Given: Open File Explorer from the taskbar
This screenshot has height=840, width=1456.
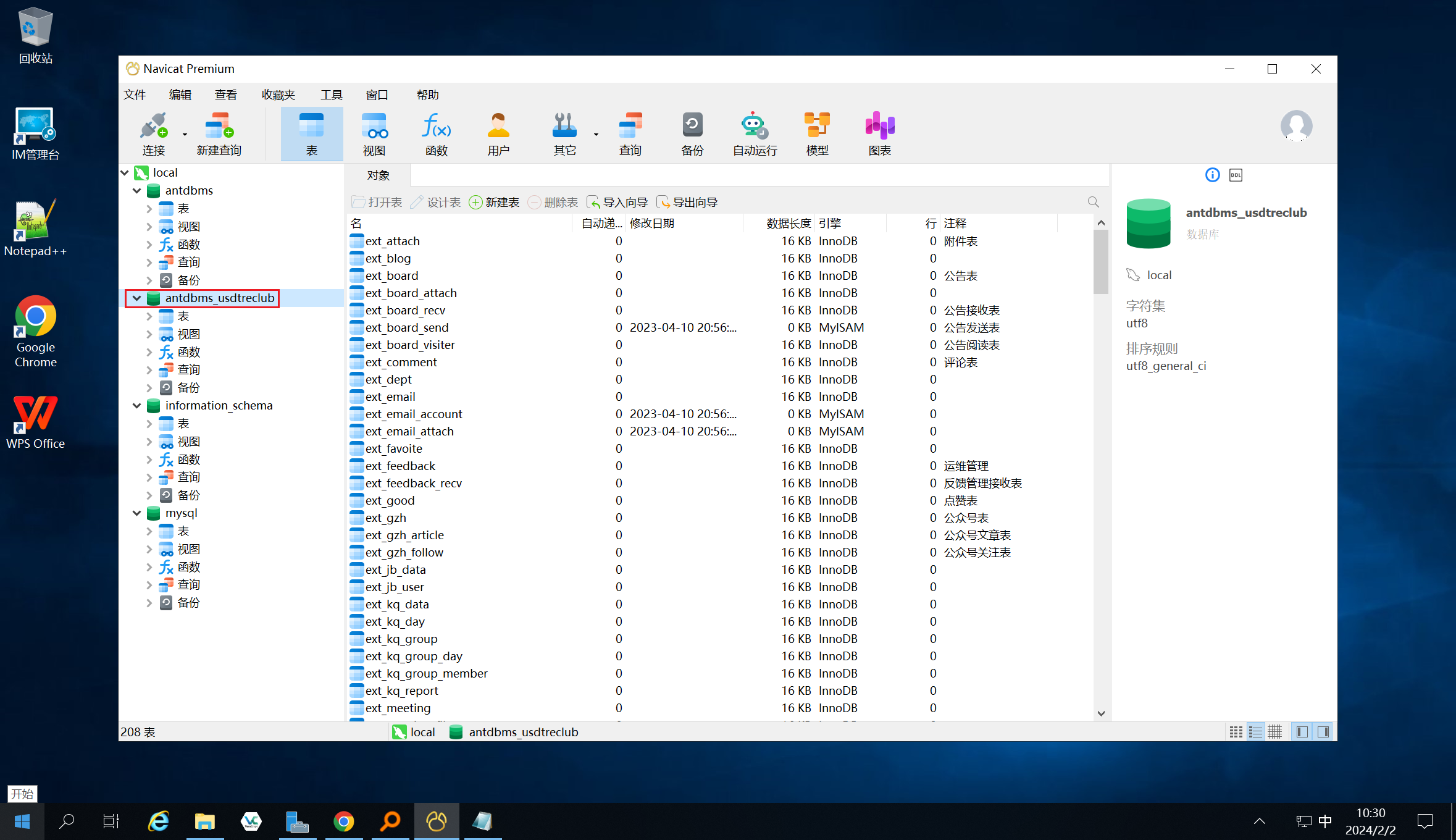Looking at the screenshot, I should (205, 821).
